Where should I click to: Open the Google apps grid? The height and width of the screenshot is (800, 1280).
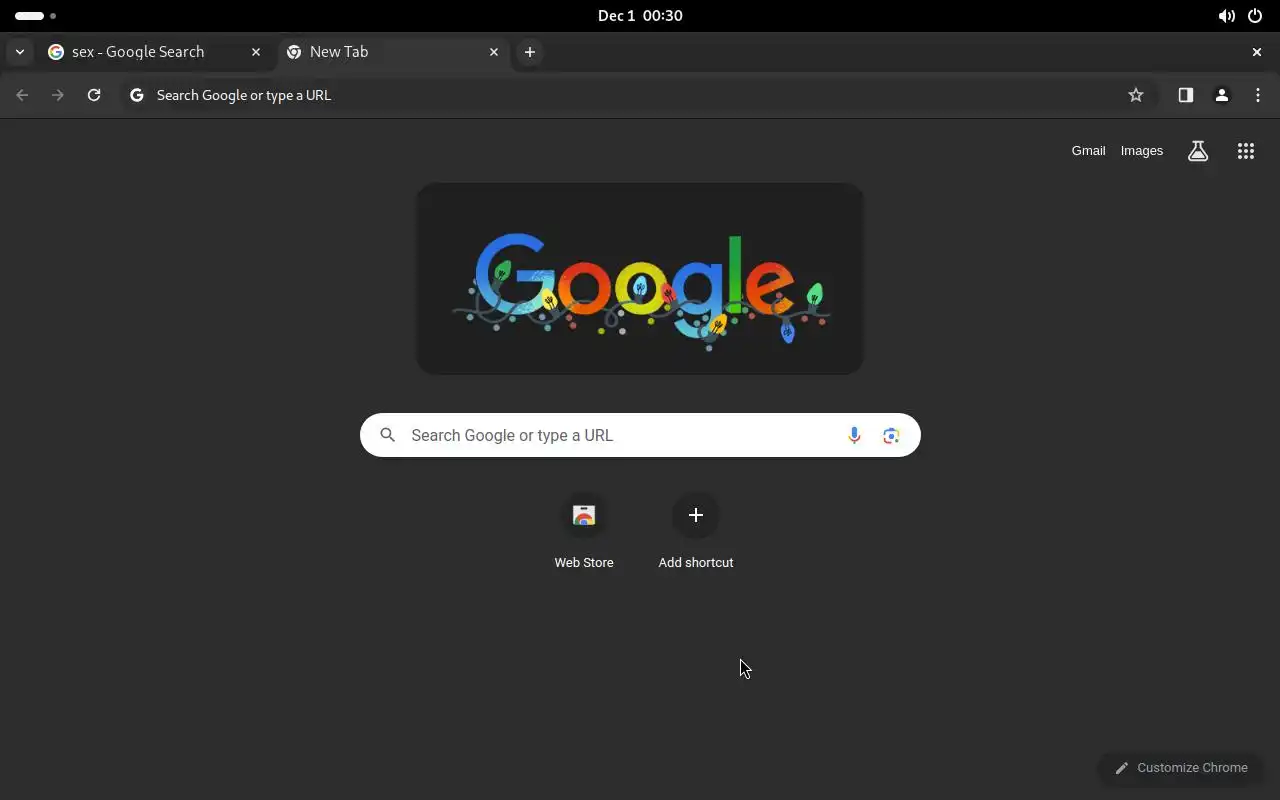pyautogui.click(x=1246, y=151)
